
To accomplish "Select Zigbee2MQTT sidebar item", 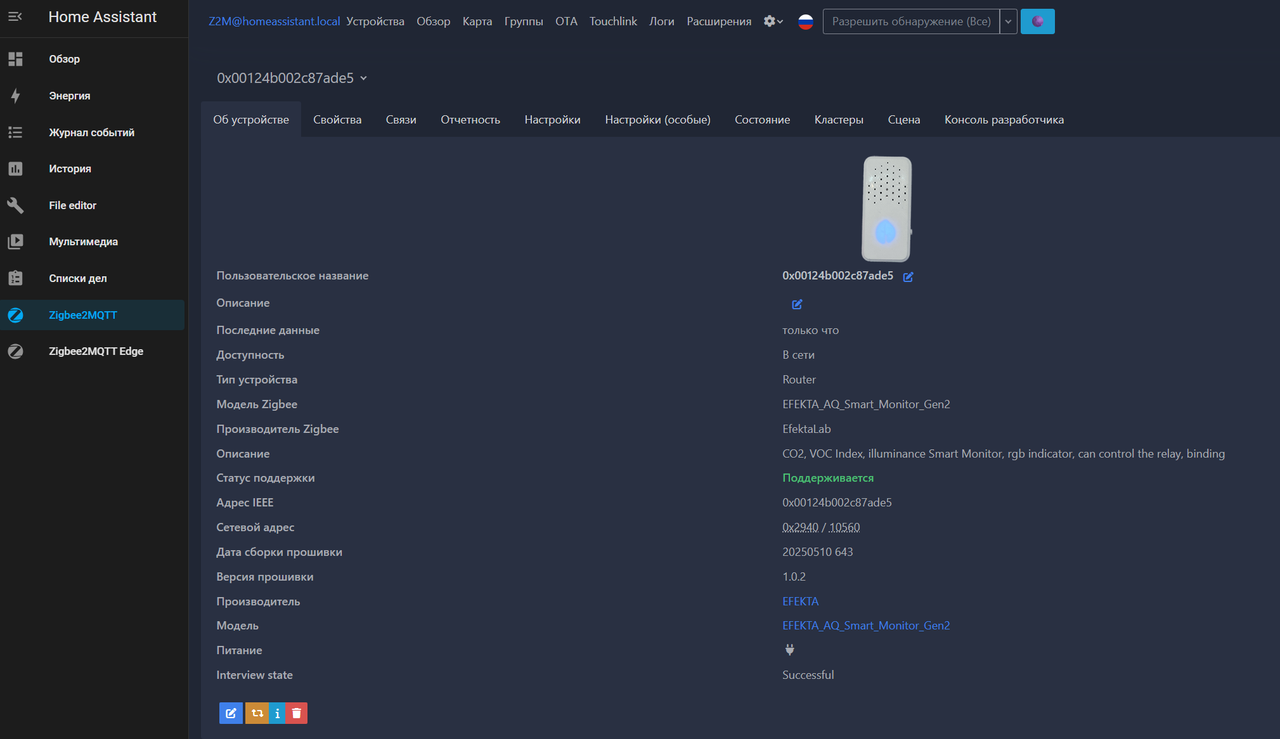I will (92, 315).
